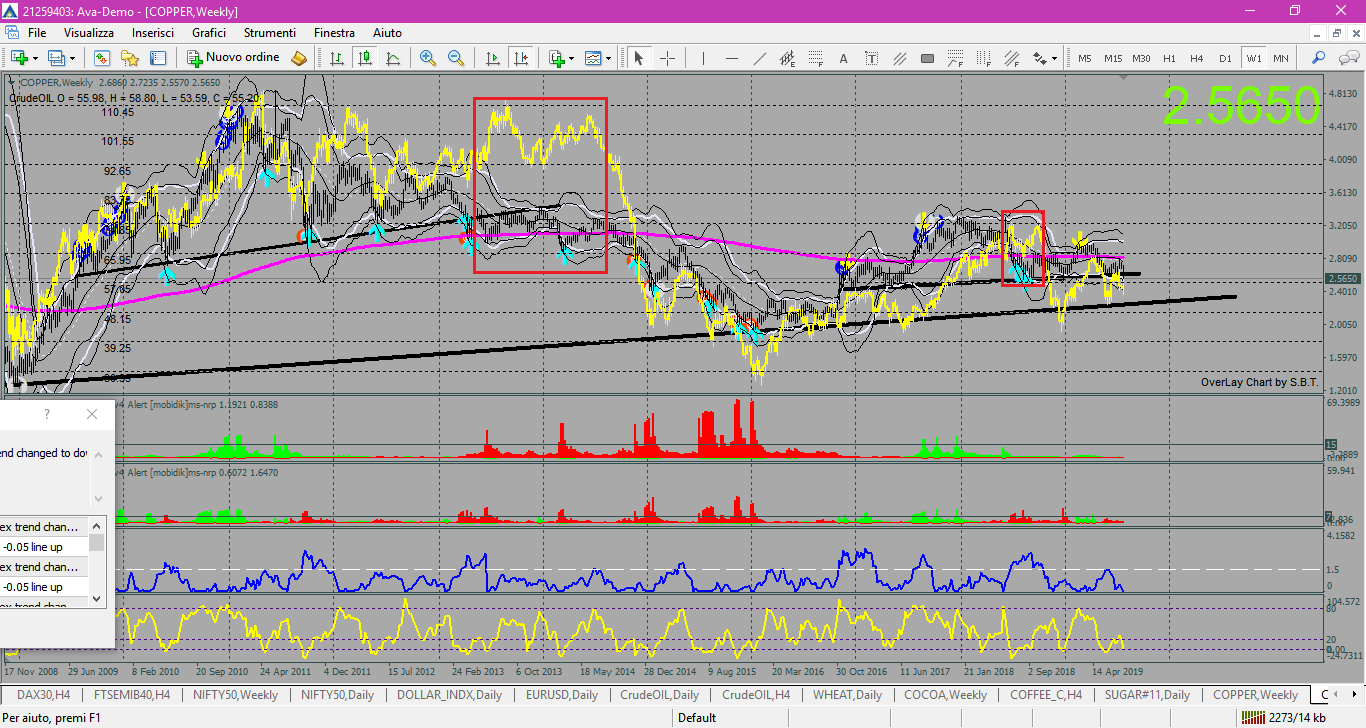Click the Nuovo ordine button

click(x=233, y=58)
